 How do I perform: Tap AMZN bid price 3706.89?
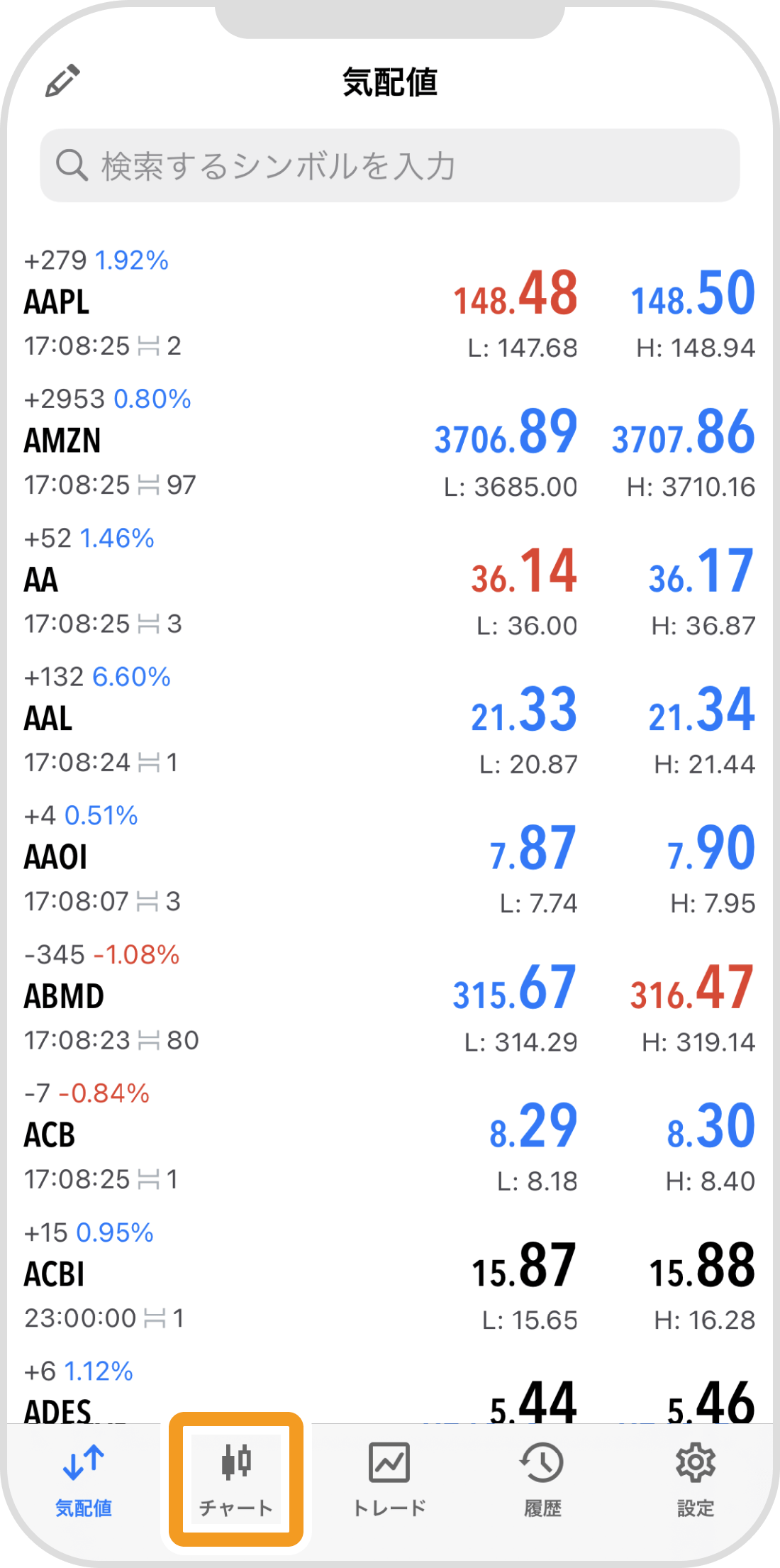pyautogui.click(x=506, y=432)
